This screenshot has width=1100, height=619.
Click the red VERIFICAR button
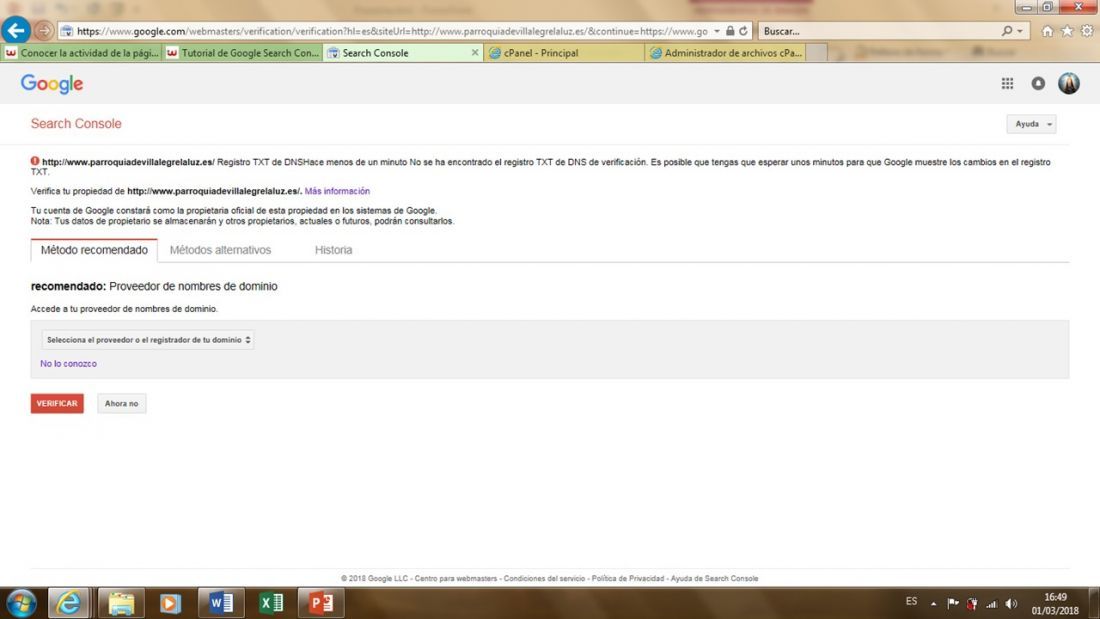click(57, 404)
